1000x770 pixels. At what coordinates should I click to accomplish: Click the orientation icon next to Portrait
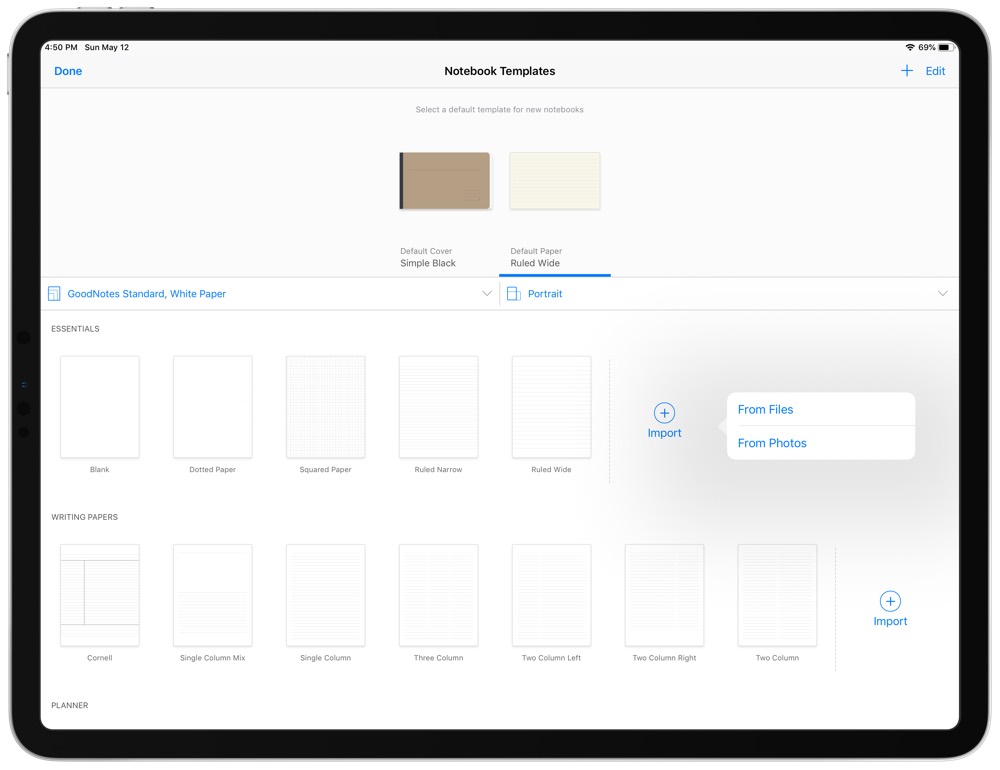coord(513,293)
